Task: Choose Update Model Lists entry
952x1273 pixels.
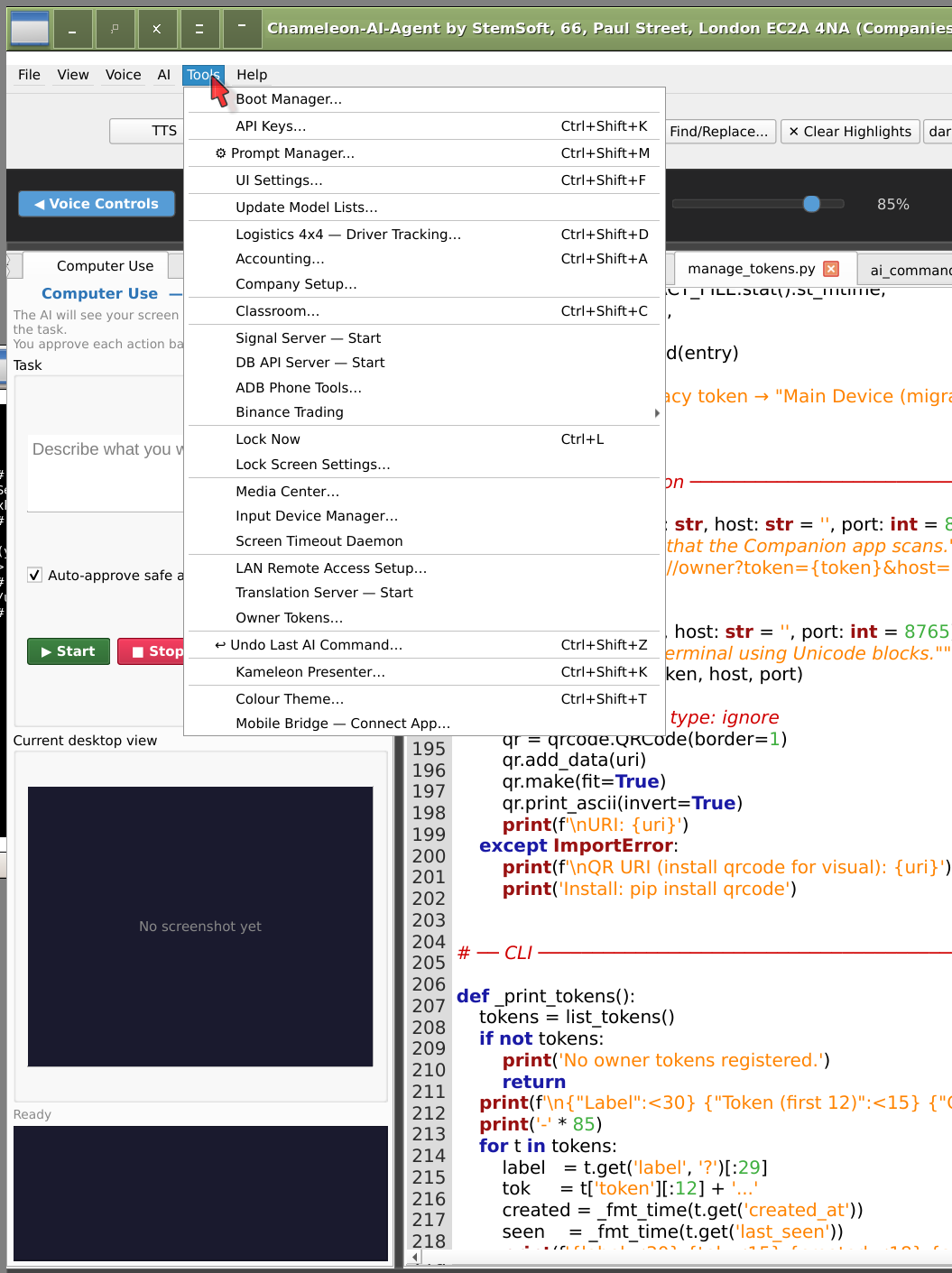Action: [424, 208]
